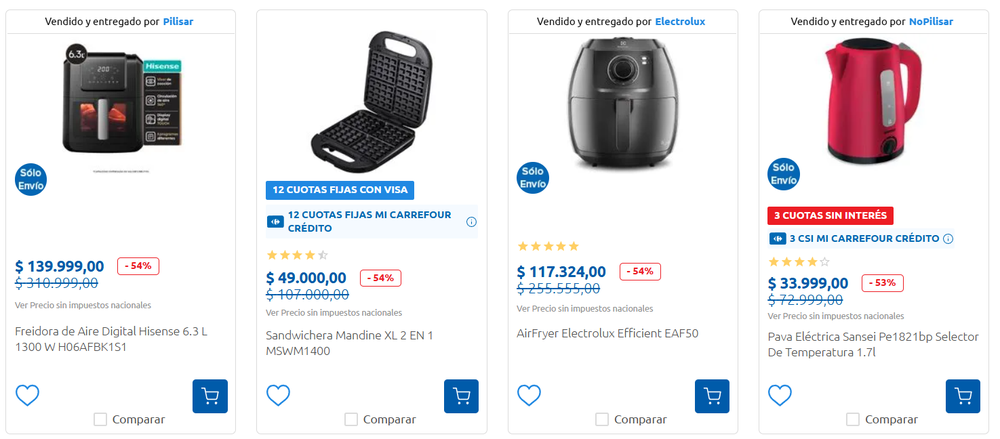The image size is (1000, 439).
Task: Open NoPilisar seller link
Action: (931, 21)
